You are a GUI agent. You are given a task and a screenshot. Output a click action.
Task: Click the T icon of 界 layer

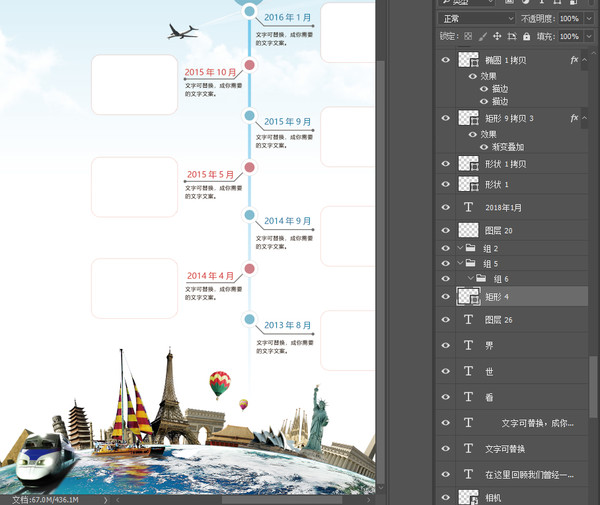tap(468, 345)
